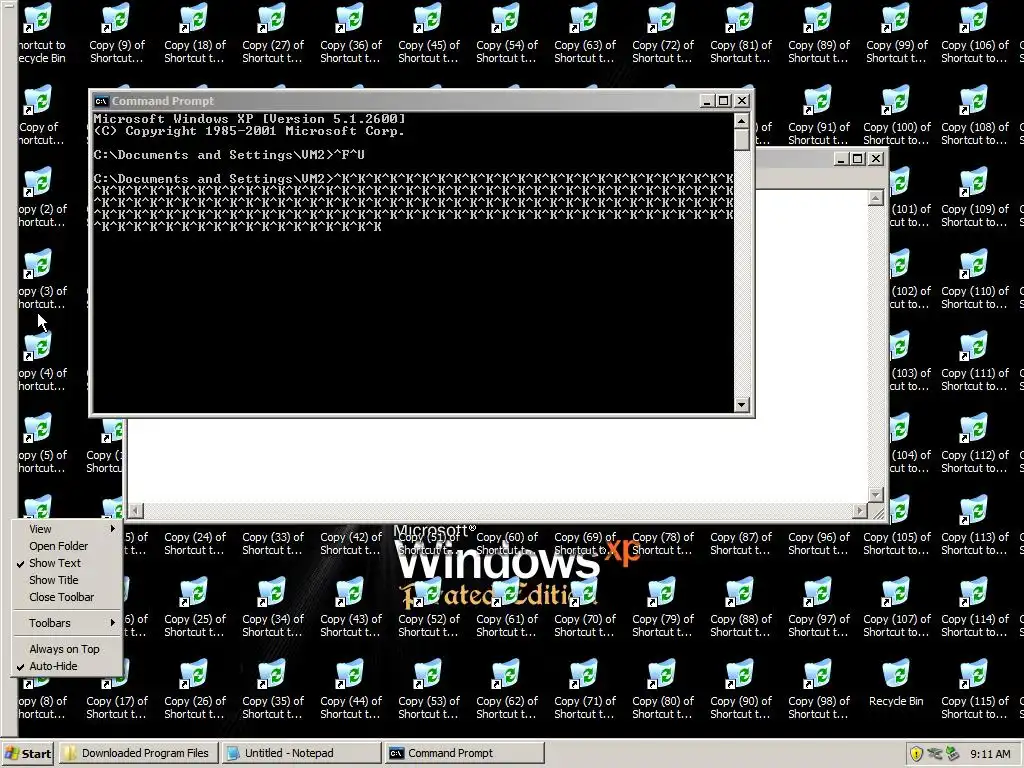Screen dimensions: 1024x768
Task: Select Copy (109) of Shortcut icon
Action: click(974, 197)
